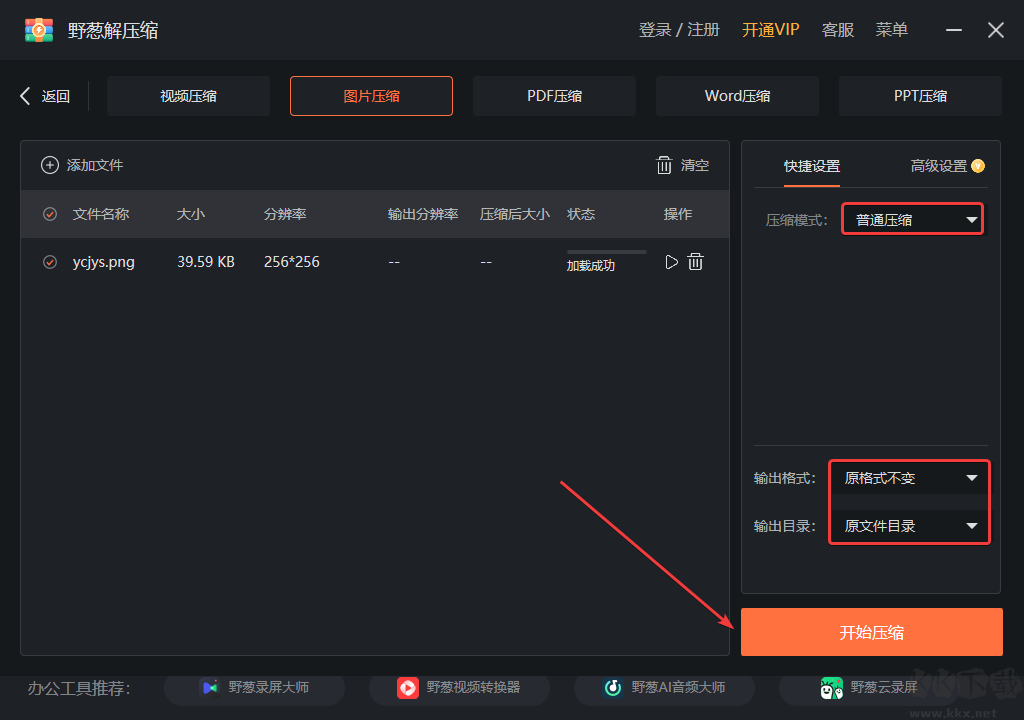Click the 登录/注册 link

pyautogui.click(x=679, y=29)
